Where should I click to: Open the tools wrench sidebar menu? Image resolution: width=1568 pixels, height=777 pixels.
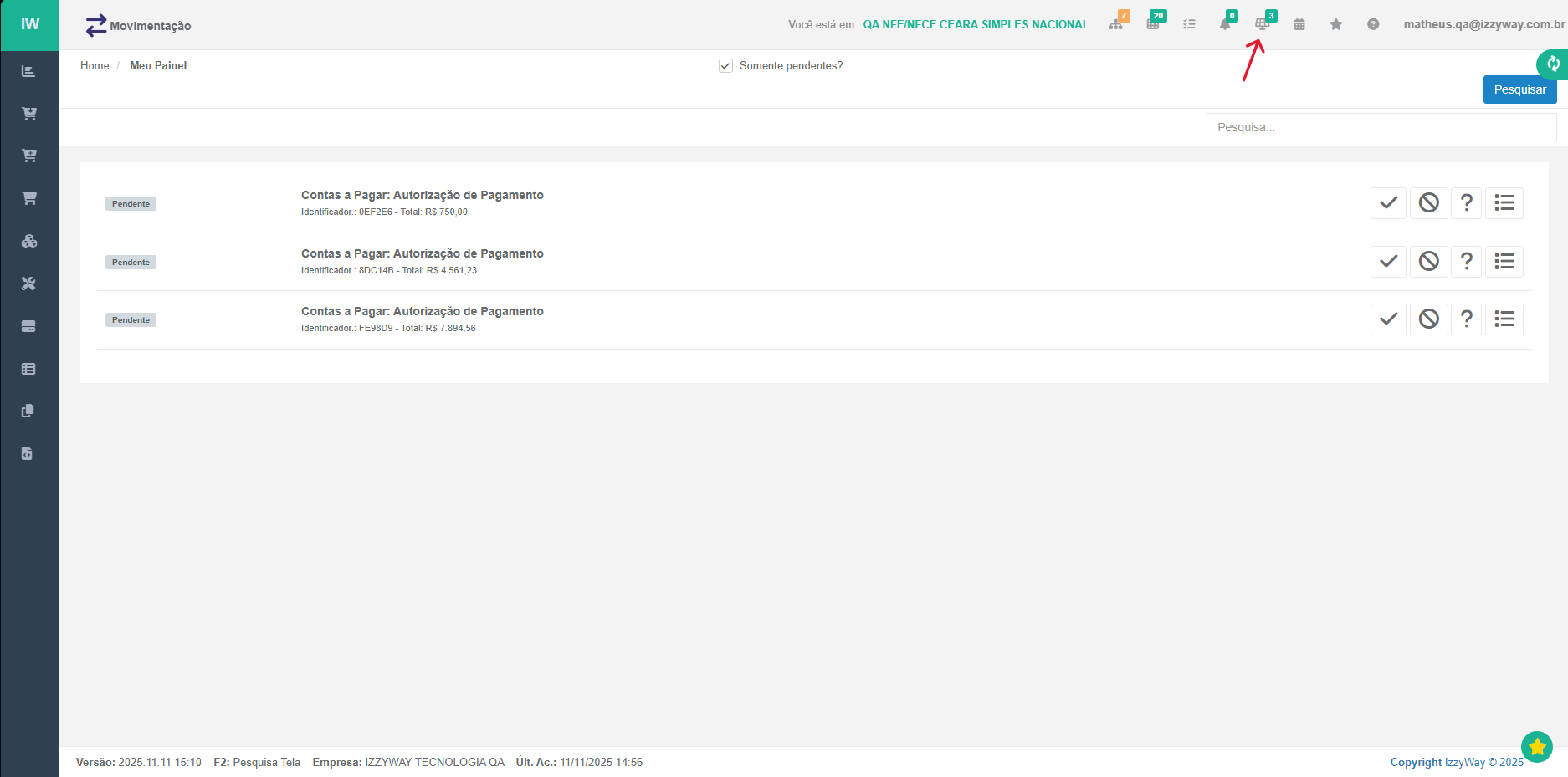tap(29, 284)
